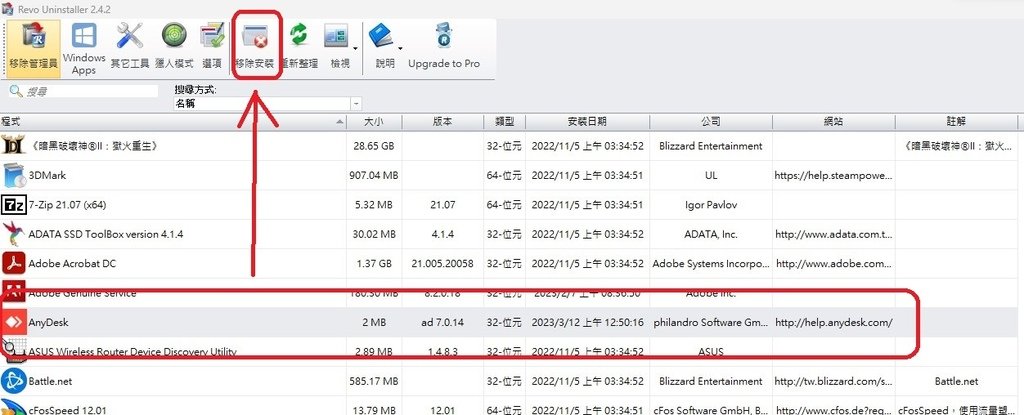Click the Battle.net program icon
Viewport: 1024px width, 415px height.
click(14, 381)
